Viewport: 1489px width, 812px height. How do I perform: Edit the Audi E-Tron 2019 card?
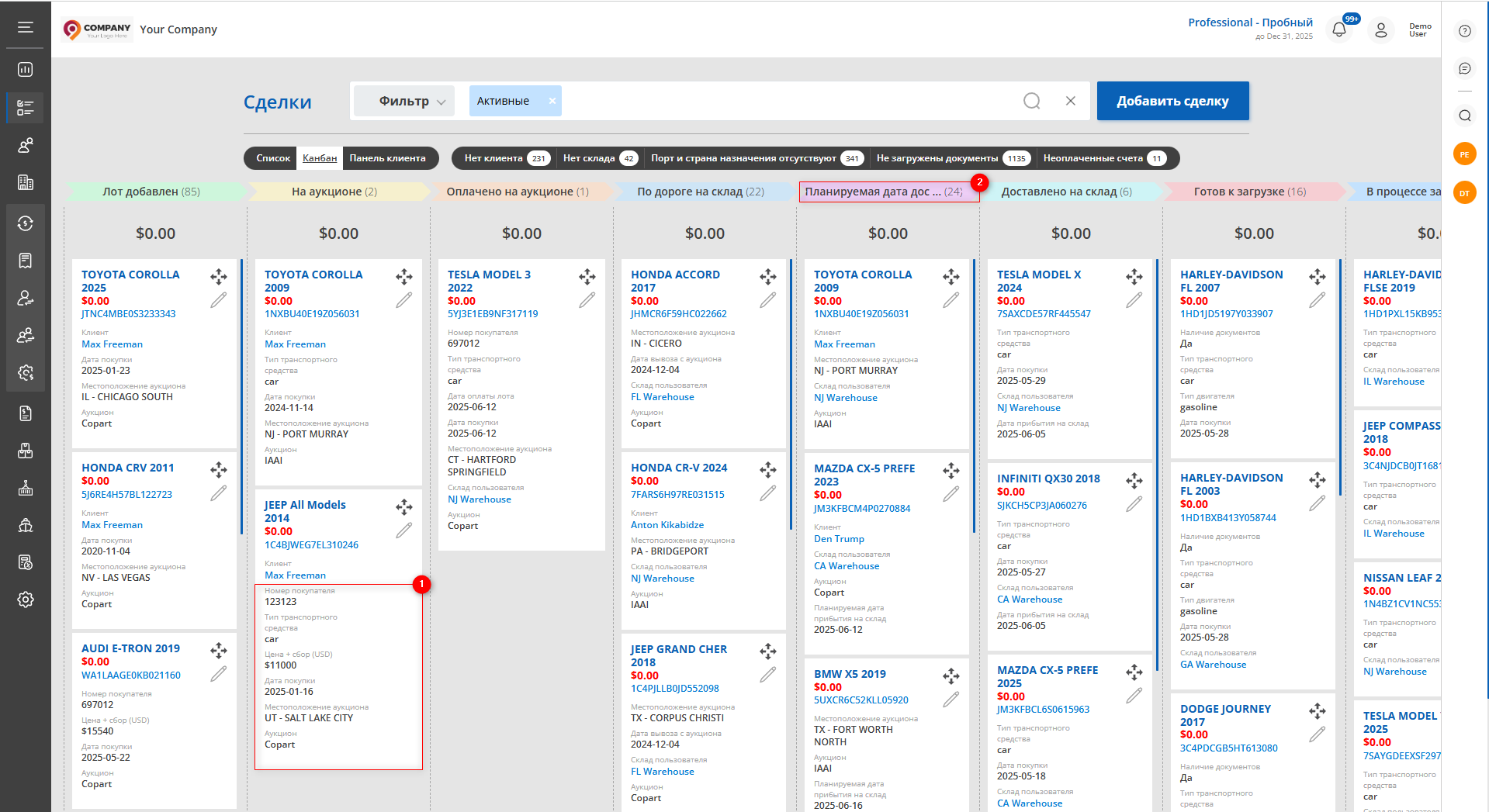pyautogui.click(x=219, y=674)
